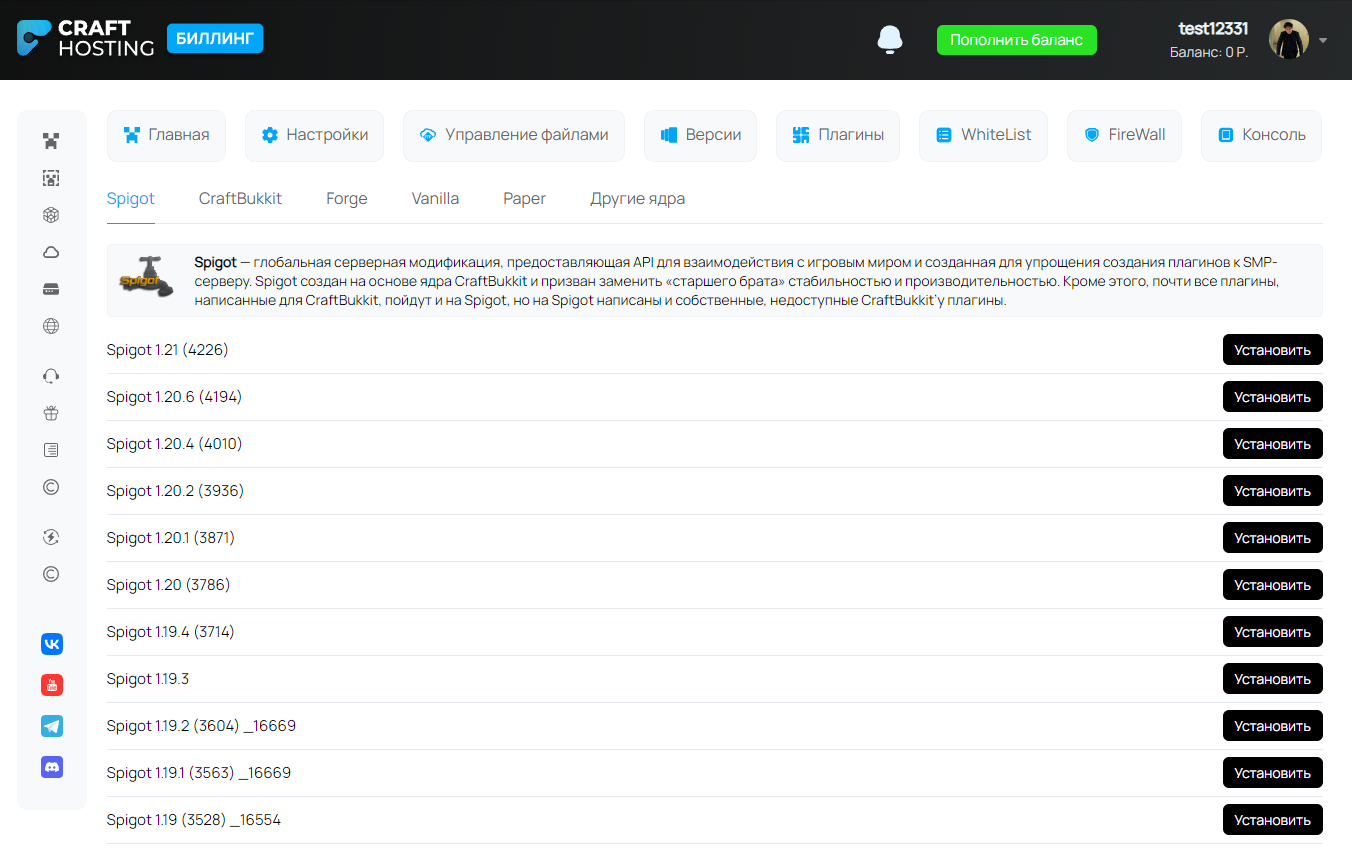This screenshot has height=850, width=1352.
Task: Install Spigot 1.19.3
Action: tap(1273, 679)
